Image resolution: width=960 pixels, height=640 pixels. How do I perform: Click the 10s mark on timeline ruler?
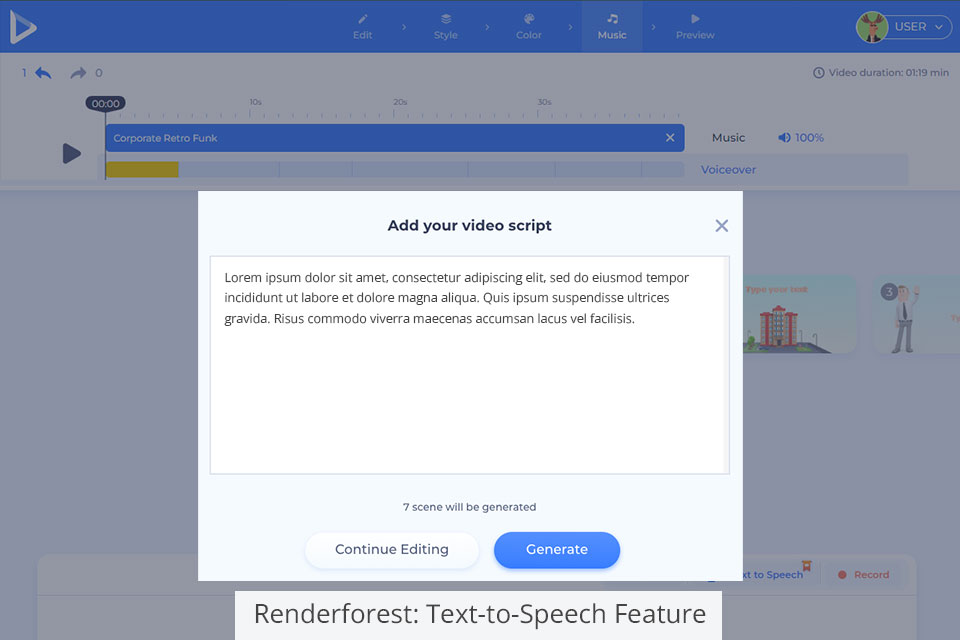point(255,102)
